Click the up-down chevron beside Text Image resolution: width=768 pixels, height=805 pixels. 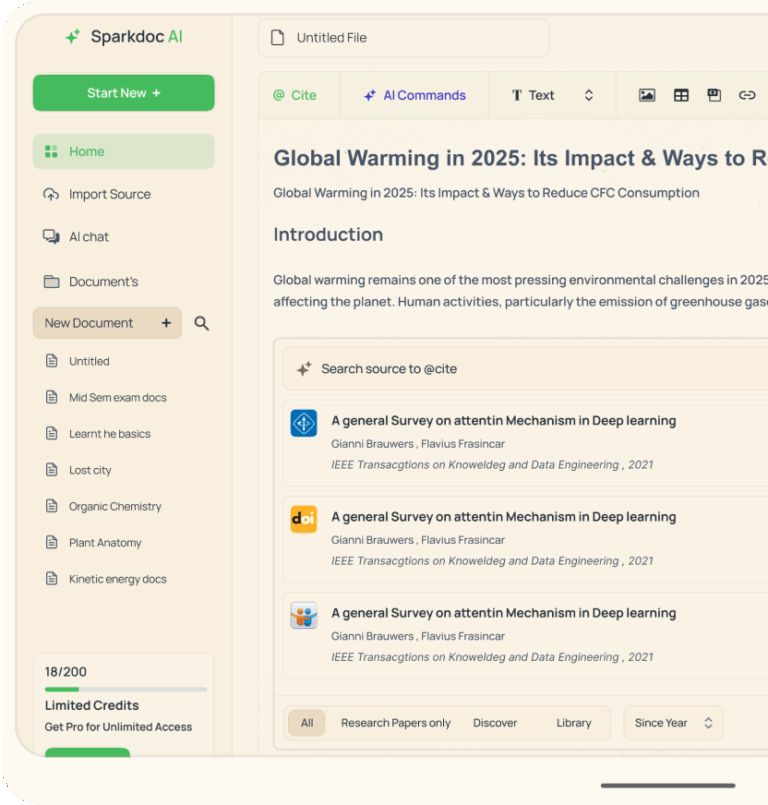[x=589, y=95]
